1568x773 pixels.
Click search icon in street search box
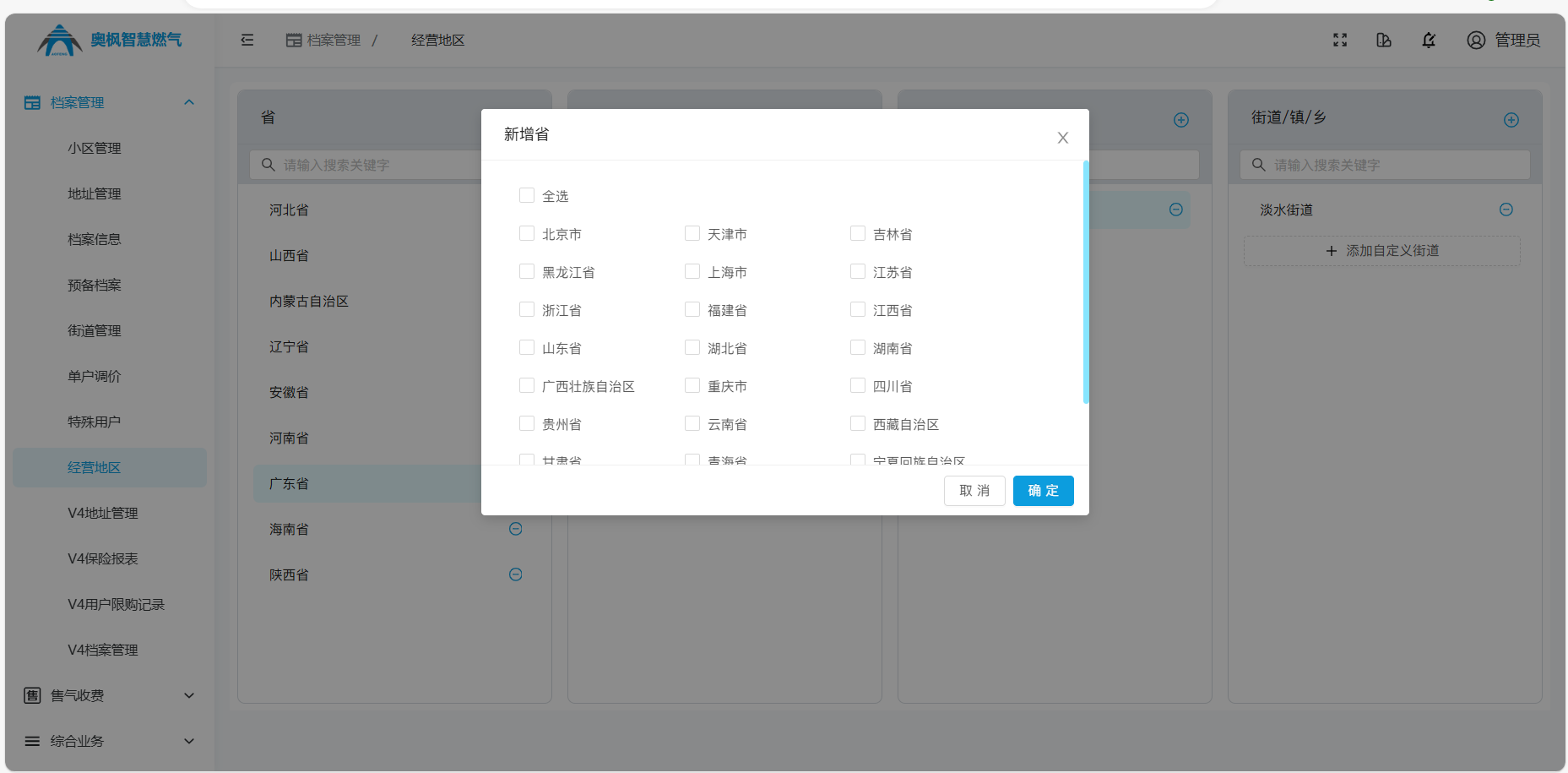pos(1258,165)
